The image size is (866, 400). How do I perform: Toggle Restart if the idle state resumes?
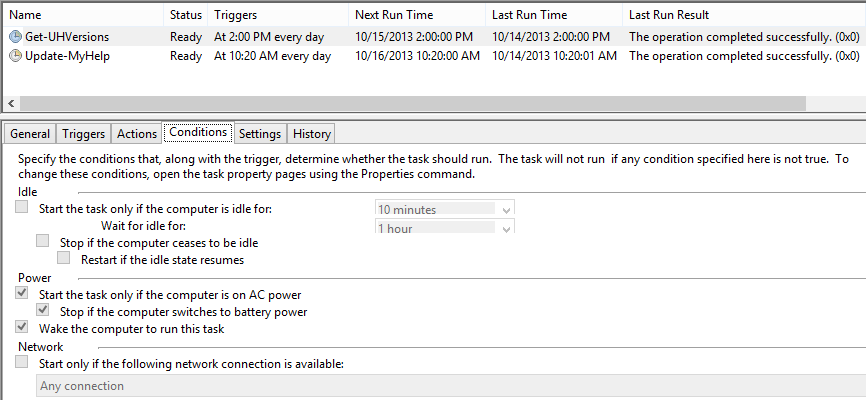click(x=64, y=257)
